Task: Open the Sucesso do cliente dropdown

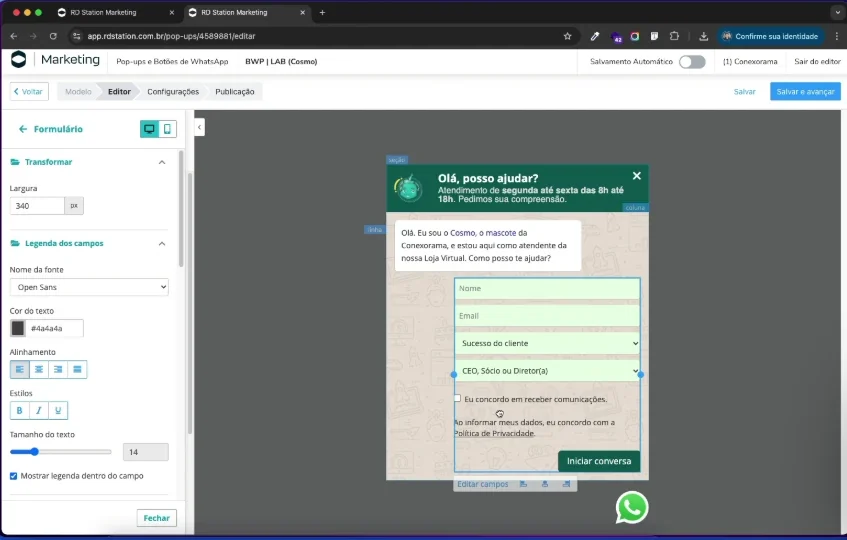Action: coord(547,343)
